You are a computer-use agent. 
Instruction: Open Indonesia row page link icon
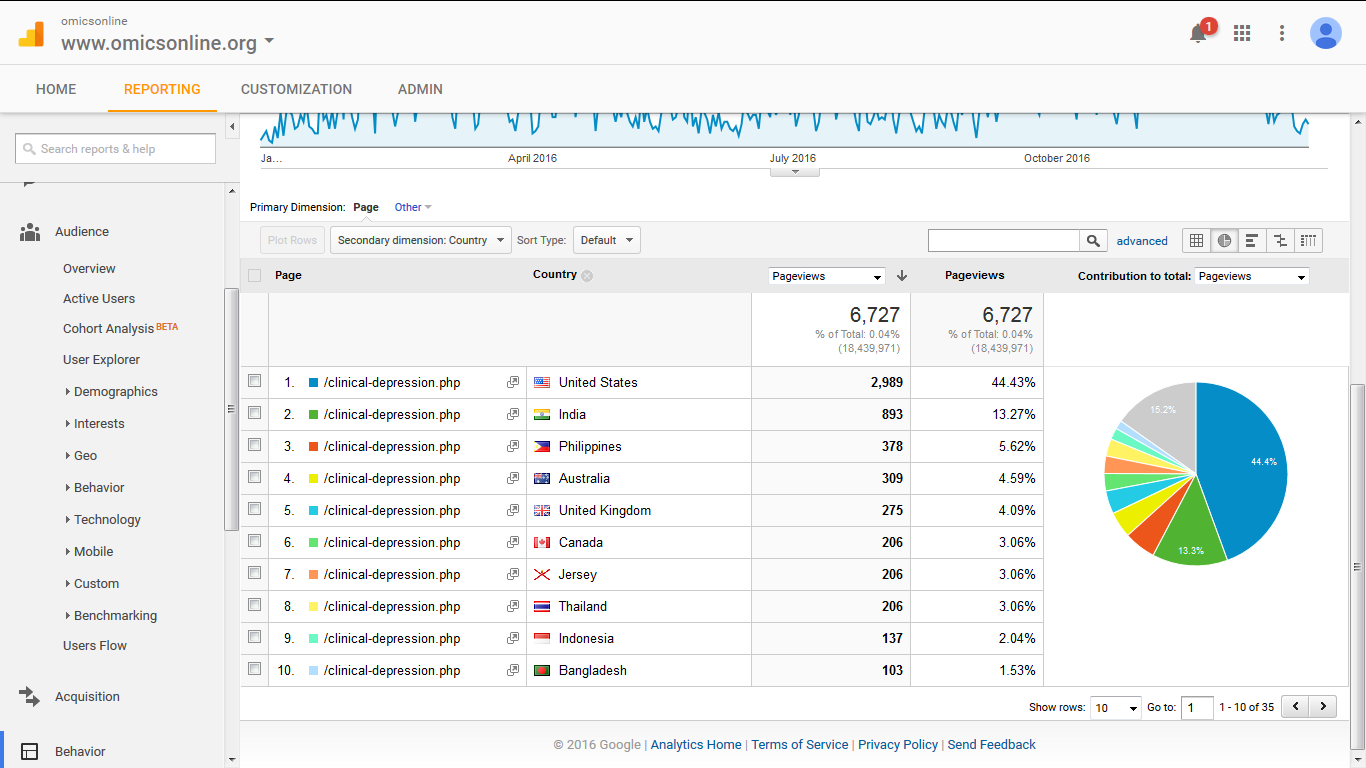point(513,638)
